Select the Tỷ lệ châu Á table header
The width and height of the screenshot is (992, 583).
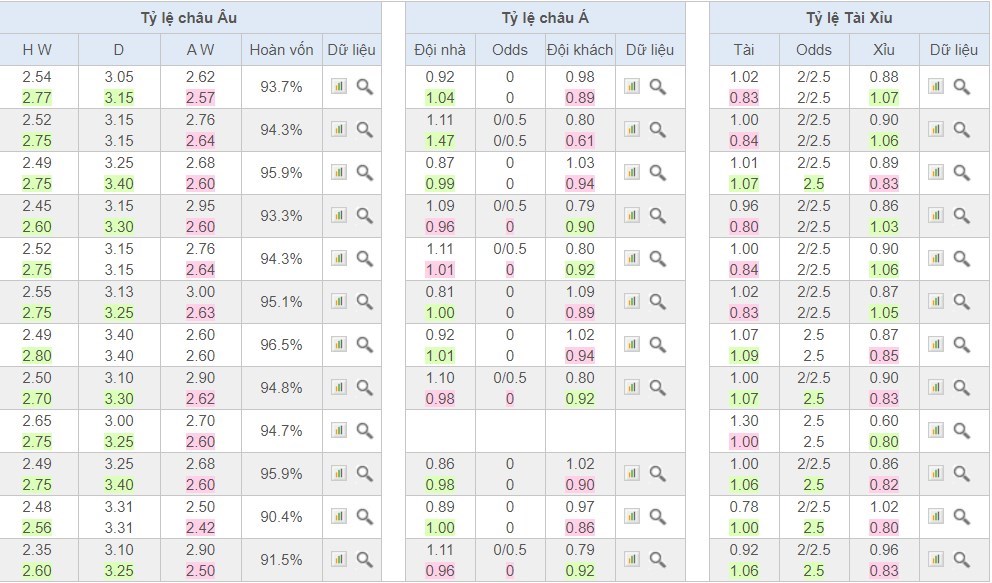click(x=545, y=18)
